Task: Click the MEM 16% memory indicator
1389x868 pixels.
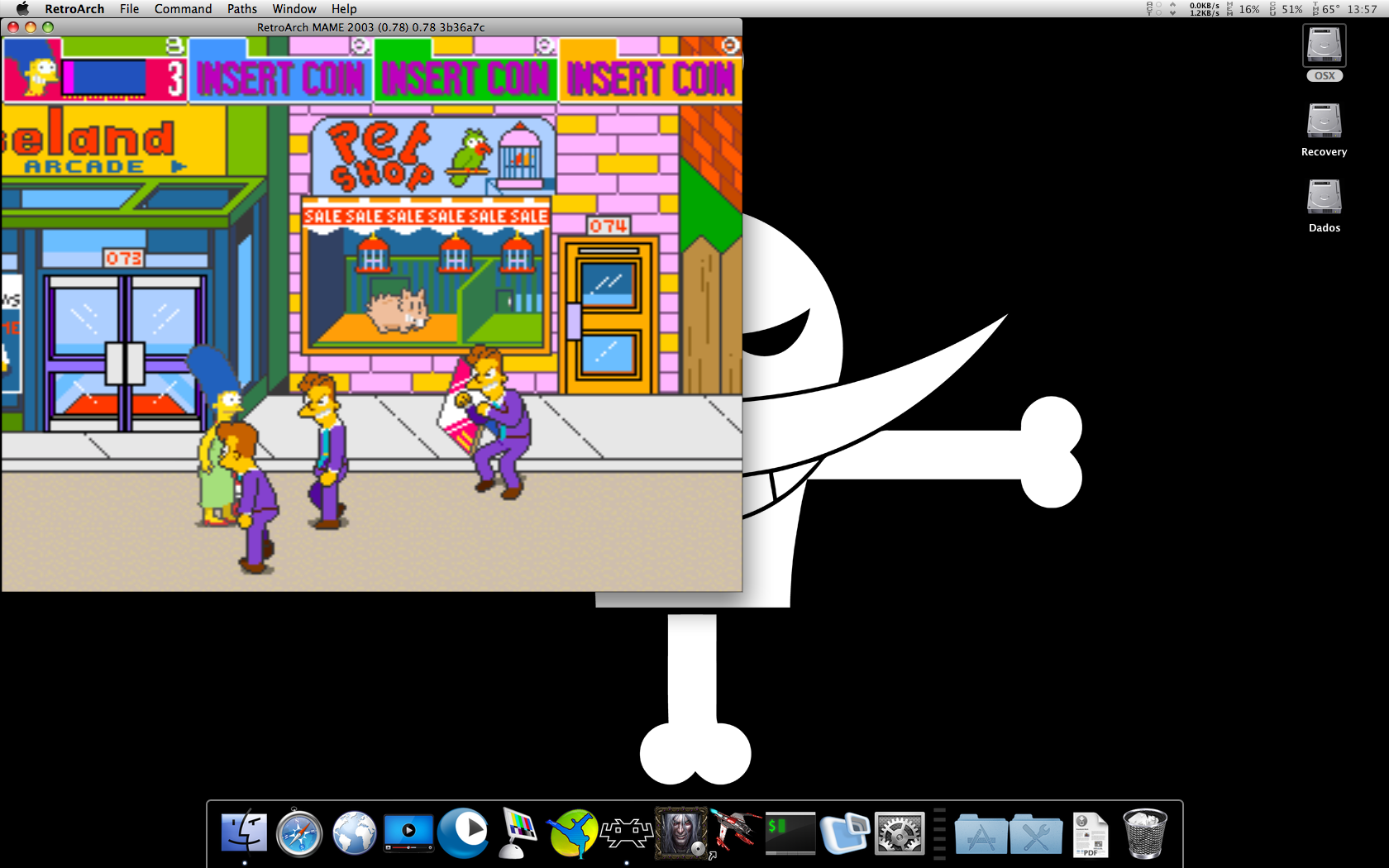Action: 1243,9
